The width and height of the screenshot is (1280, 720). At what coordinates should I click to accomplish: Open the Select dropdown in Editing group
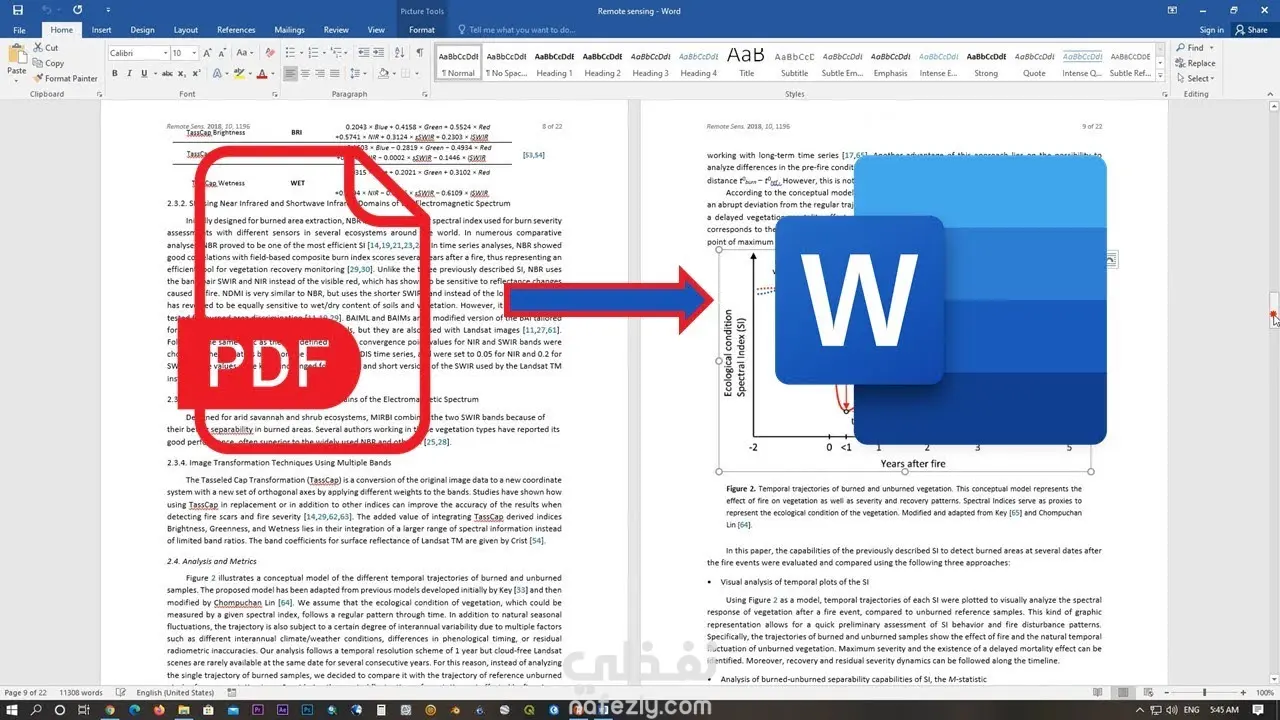point(1195,78)
